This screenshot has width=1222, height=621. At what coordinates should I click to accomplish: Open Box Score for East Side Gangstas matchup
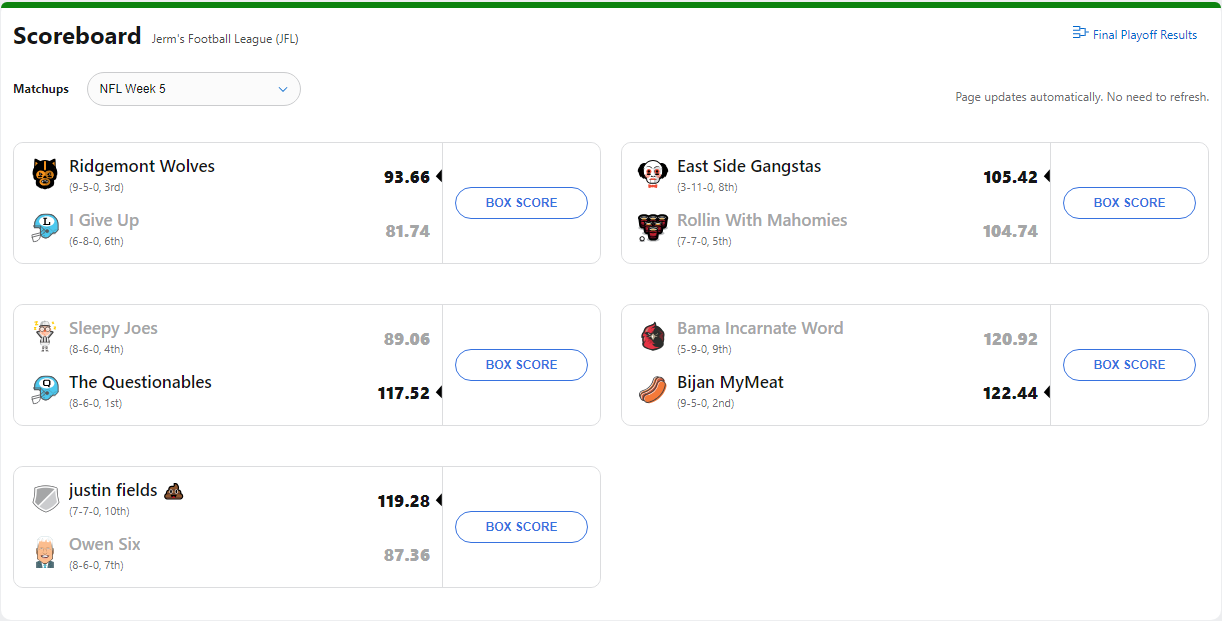point(1129,203)
